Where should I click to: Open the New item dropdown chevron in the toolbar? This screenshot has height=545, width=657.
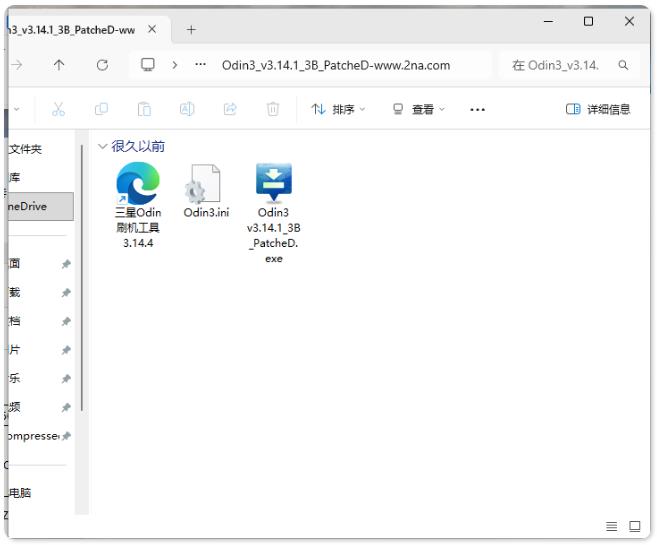tap(17, 109)
